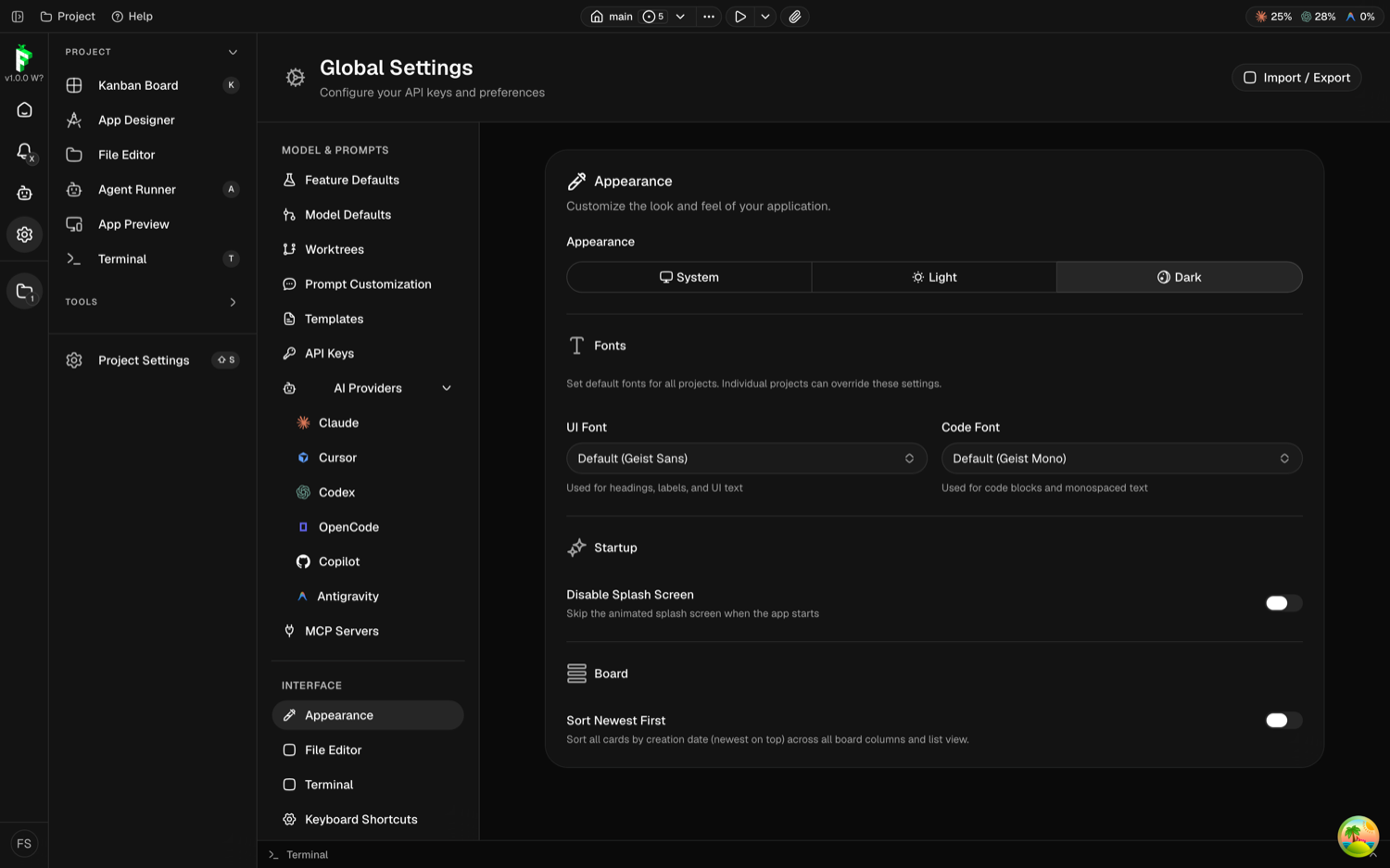Viewport: 1390px width, 868px height.
Task: Open Interface Terminal settings
Action: point(368,786)
